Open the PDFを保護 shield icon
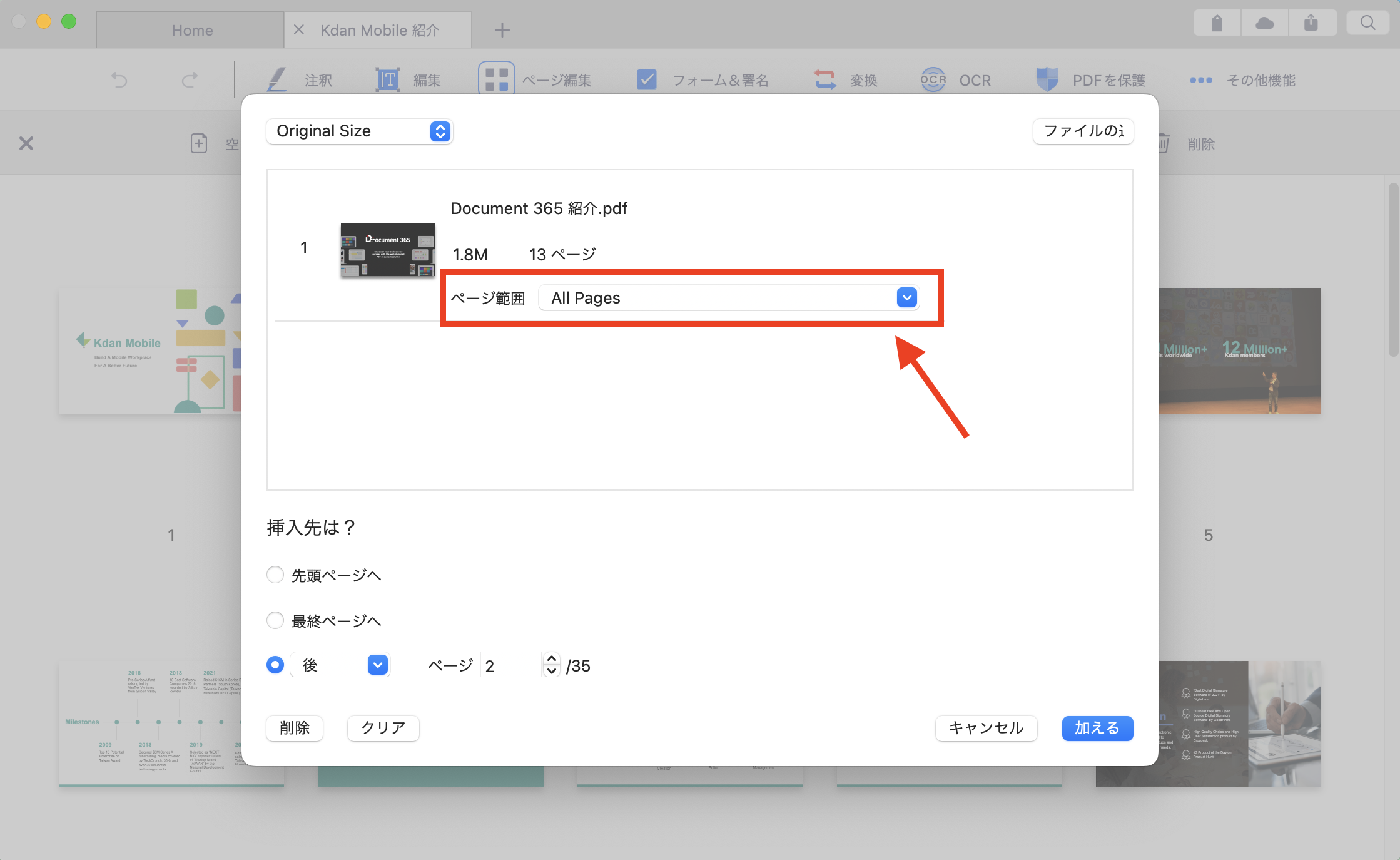This screenshot has width=1400, height=860. tap(1047, 79)
